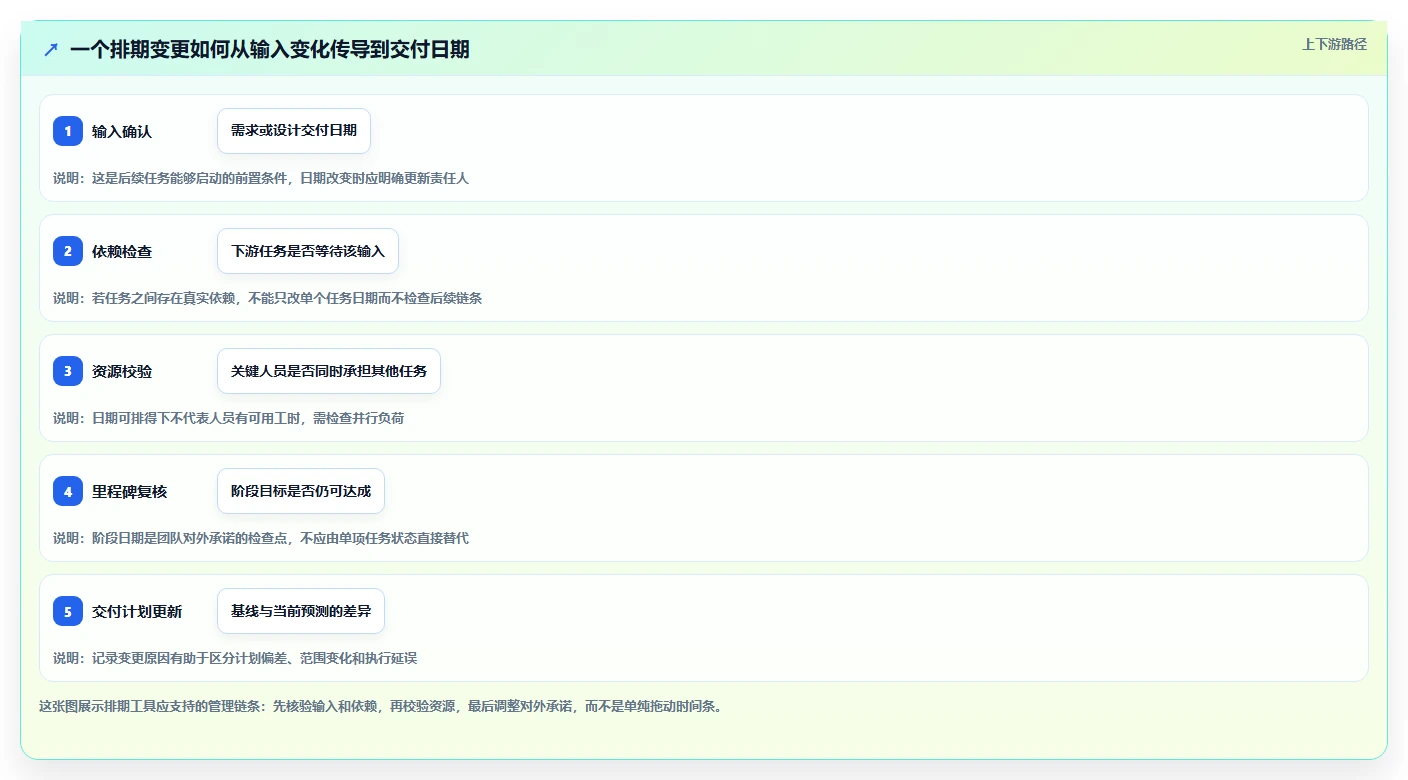
Task: Click step number 2 badge
Action: click(68, 251)
